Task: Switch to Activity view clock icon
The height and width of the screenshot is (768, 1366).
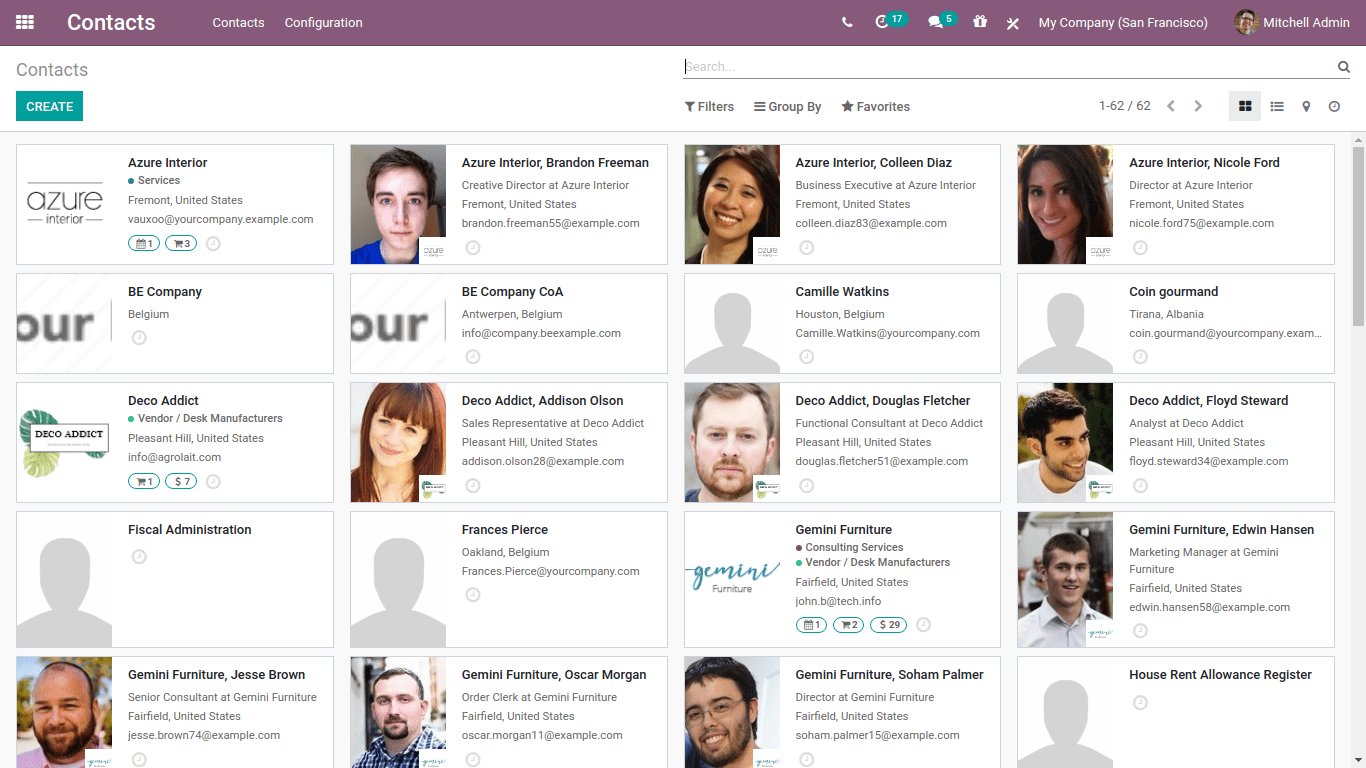Action: pyautogui.click(x=1334, y=106)
